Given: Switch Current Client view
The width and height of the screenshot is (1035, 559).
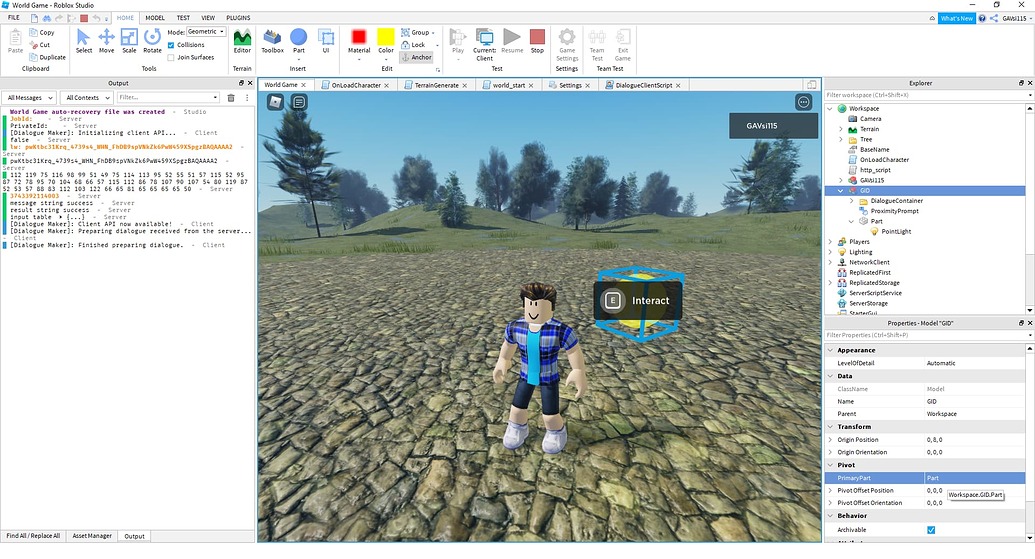Looking at the screenshot, I should point(484,45).
